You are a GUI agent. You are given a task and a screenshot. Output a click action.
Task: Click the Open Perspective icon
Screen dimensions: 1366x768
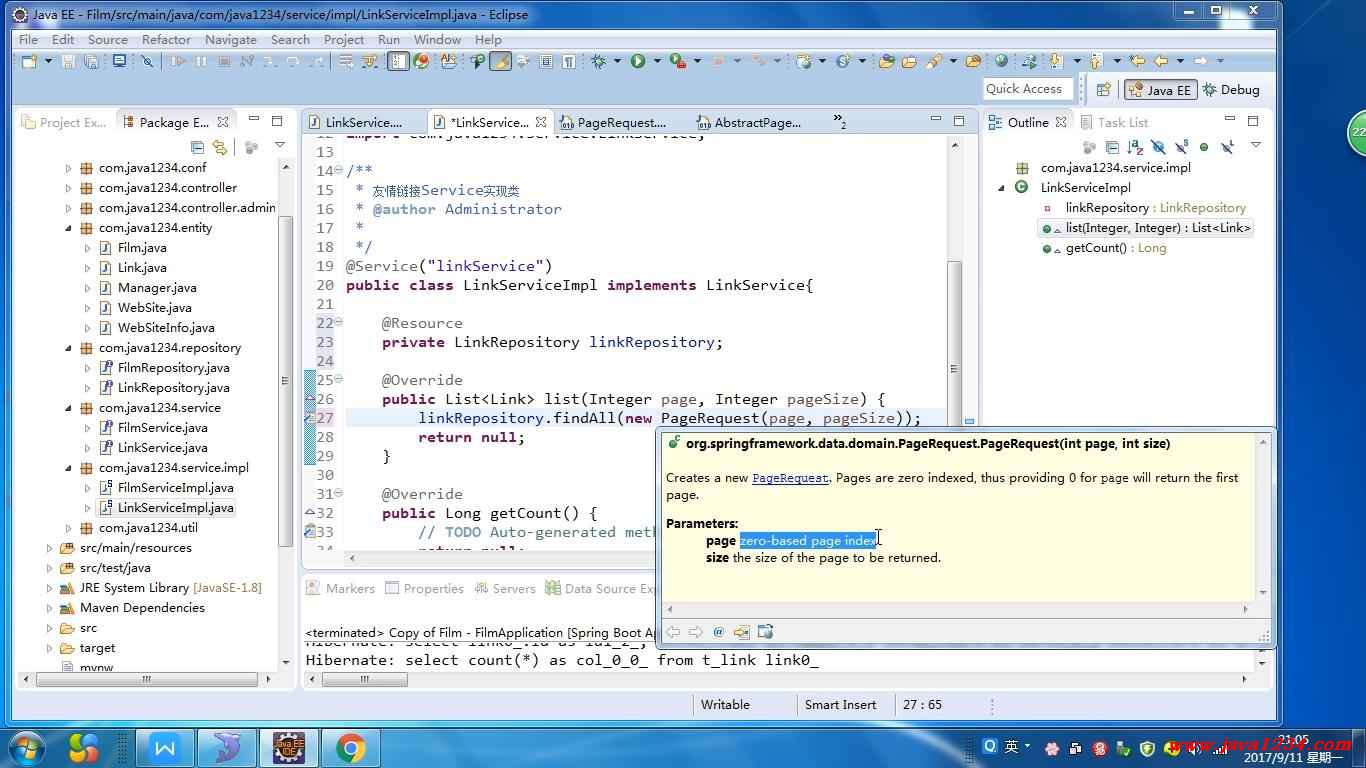click(x=1103, y=90)
